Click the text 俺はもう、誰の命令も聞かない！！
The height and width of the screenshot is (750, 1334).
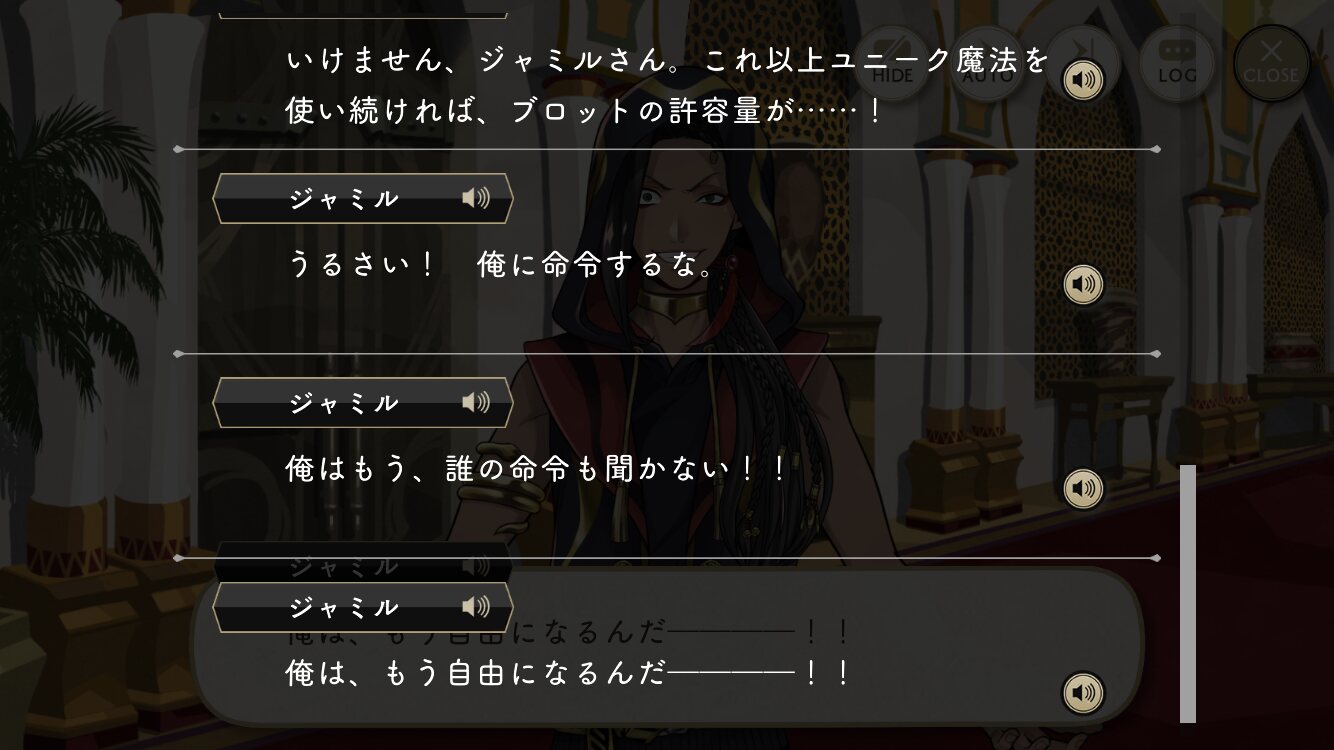pos(538,469)
